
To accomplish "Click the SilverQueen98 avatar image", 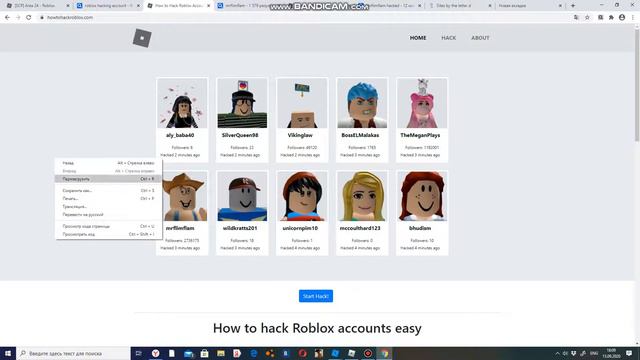I will [242, 103].
